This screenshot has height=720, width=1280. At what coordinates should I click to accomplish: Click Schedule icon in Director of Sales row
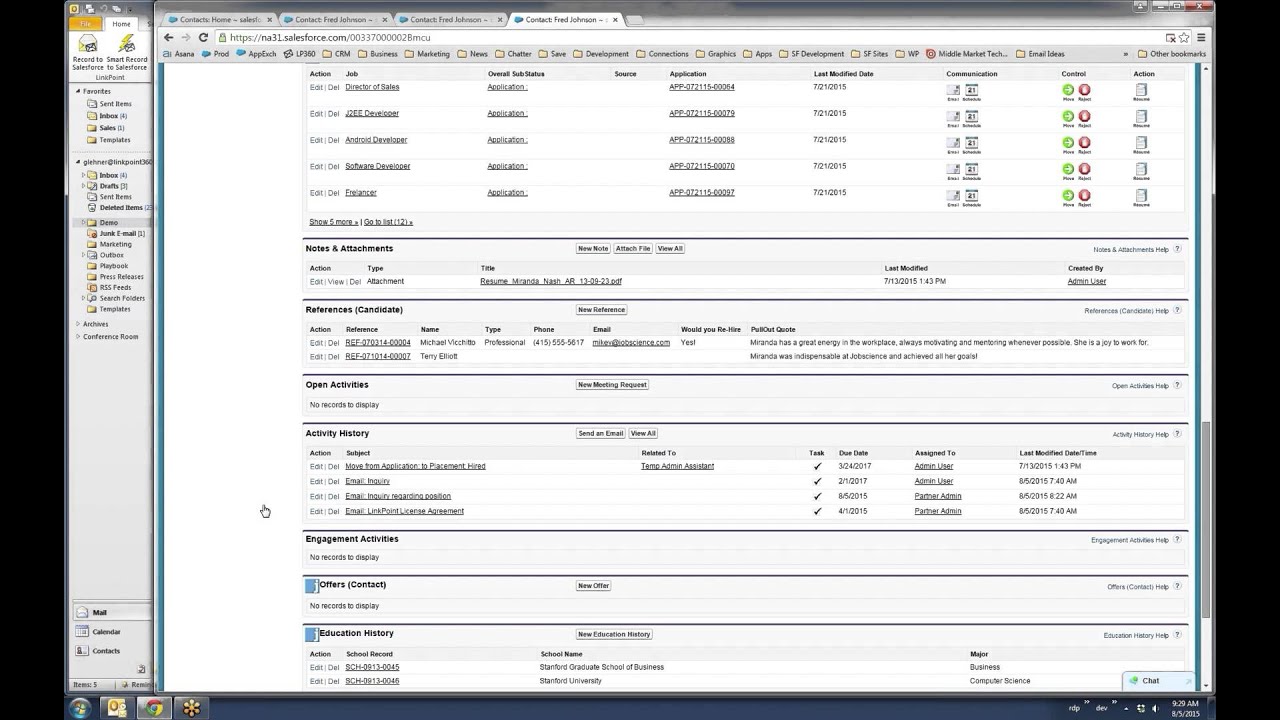coord(971,90)
